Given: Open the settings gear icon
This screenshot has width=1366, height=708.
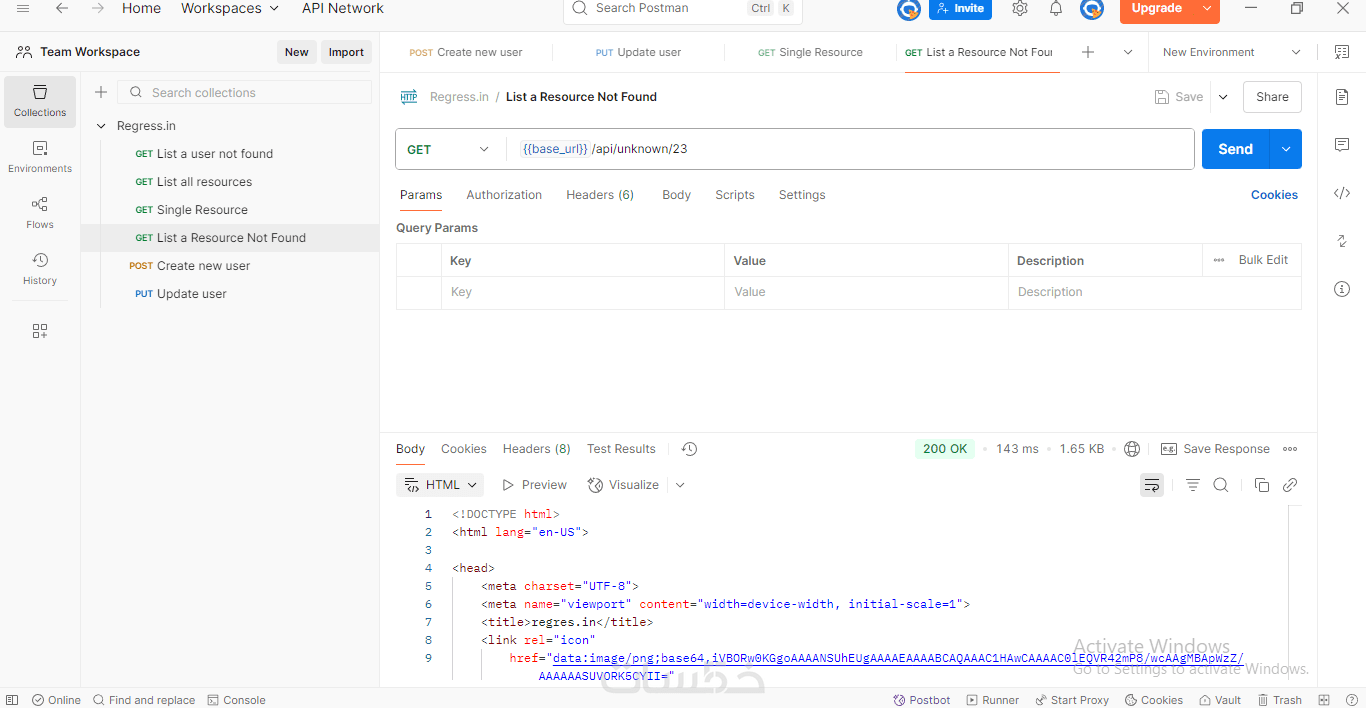Looking at the screenshot, I should pyautogui.click(x=1020, y=9).
